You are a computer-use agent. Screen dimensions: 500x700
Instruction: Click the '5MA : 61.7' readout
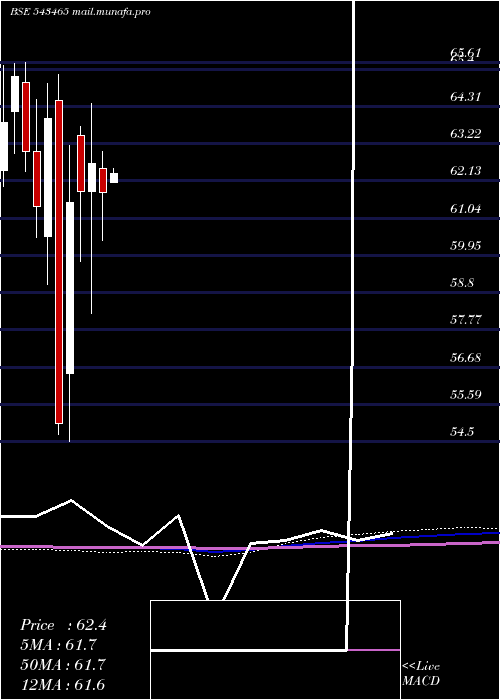[58, 645]
